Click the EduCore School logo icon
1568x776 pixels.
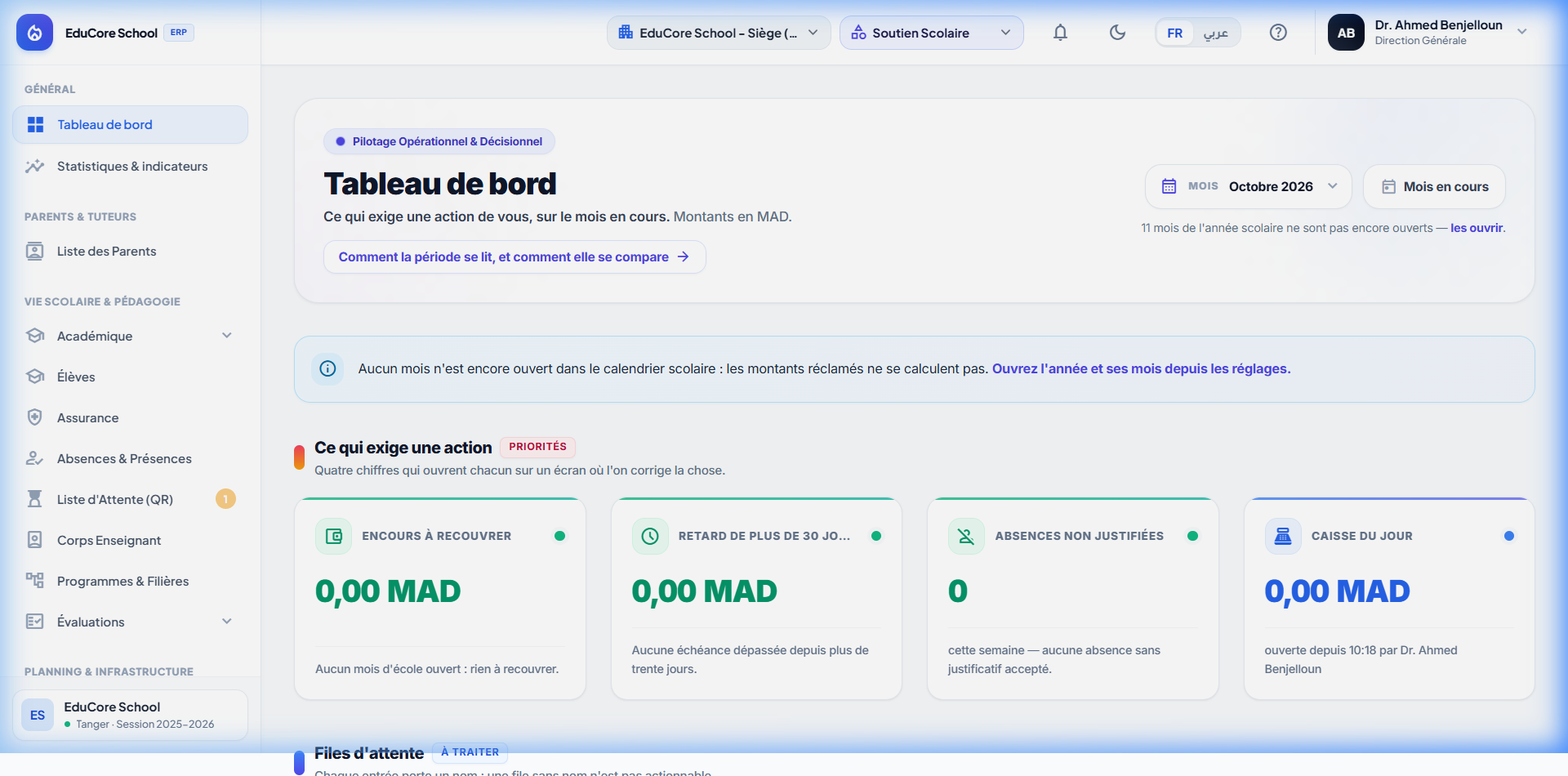34,33
